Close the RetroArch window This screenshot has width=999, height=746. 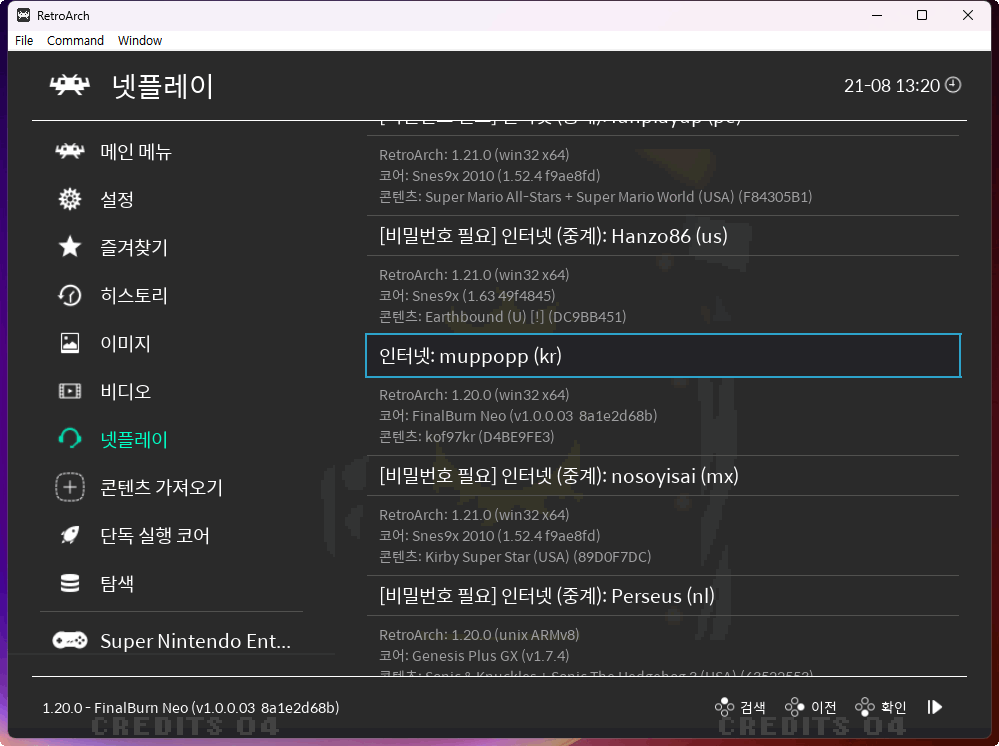click(968, 15)
